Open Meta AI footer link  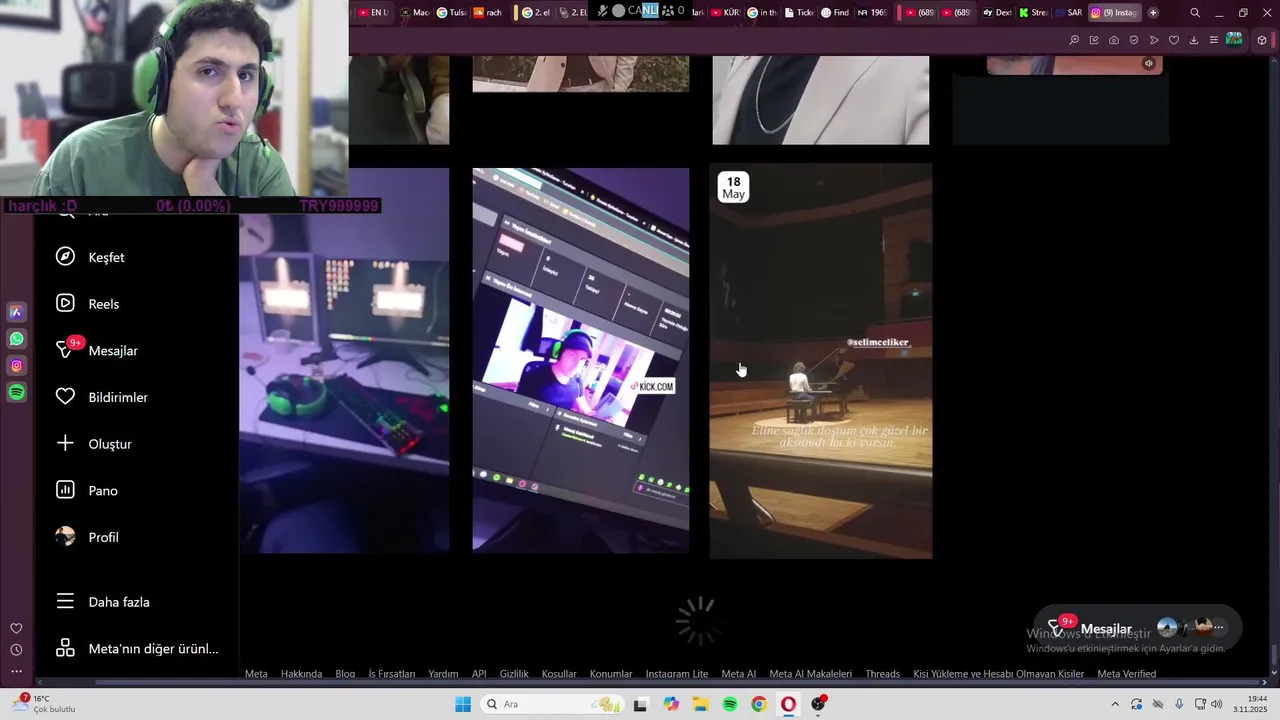point(739,674)
